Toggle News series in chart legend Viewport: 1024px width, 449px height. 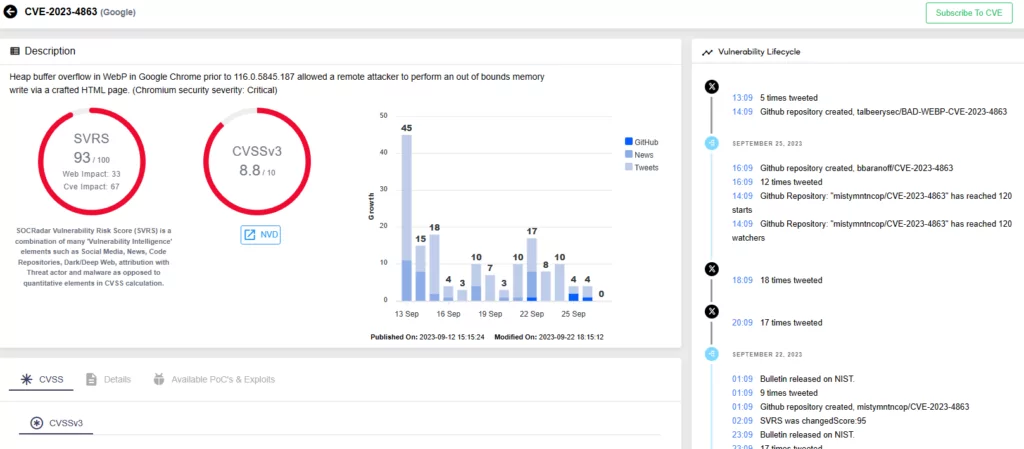[638, 155]
